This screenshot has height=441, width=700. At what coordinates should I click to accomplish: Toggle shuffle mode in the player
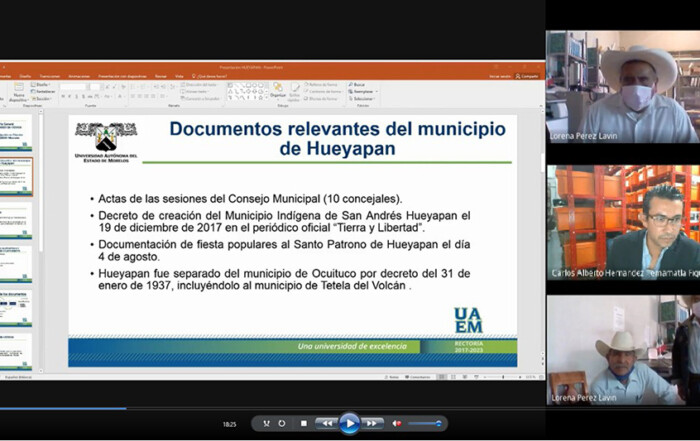coord(266,423)
